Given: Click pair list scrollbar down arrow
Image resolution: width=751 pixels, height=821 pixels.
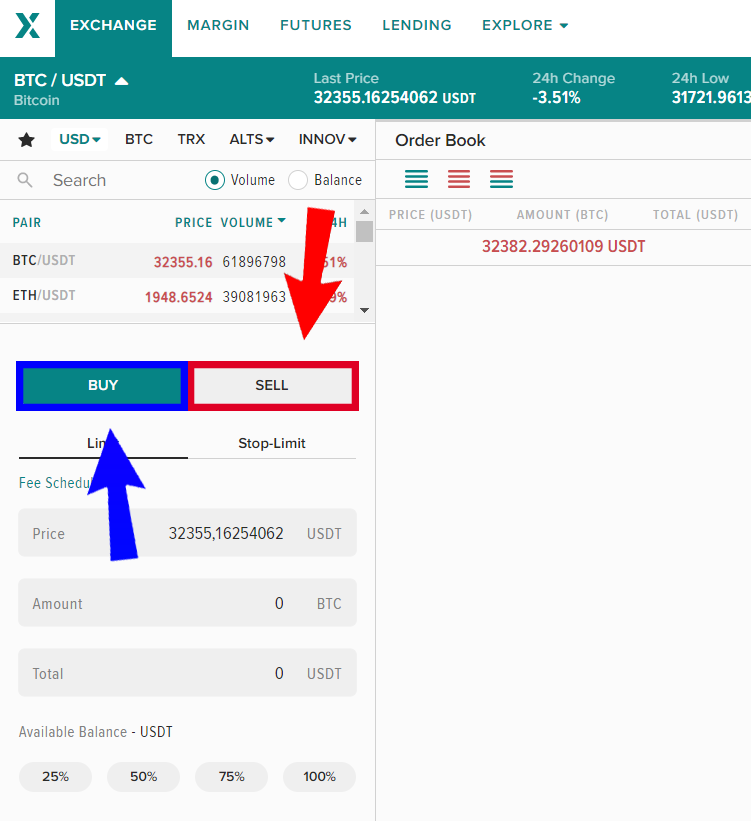Looking at the screenshot, I should 365,310.
